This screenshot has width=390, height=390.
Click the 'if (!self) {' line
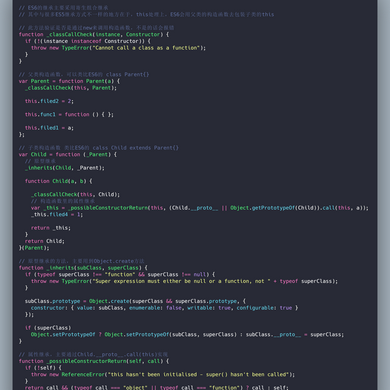point(43,368)
